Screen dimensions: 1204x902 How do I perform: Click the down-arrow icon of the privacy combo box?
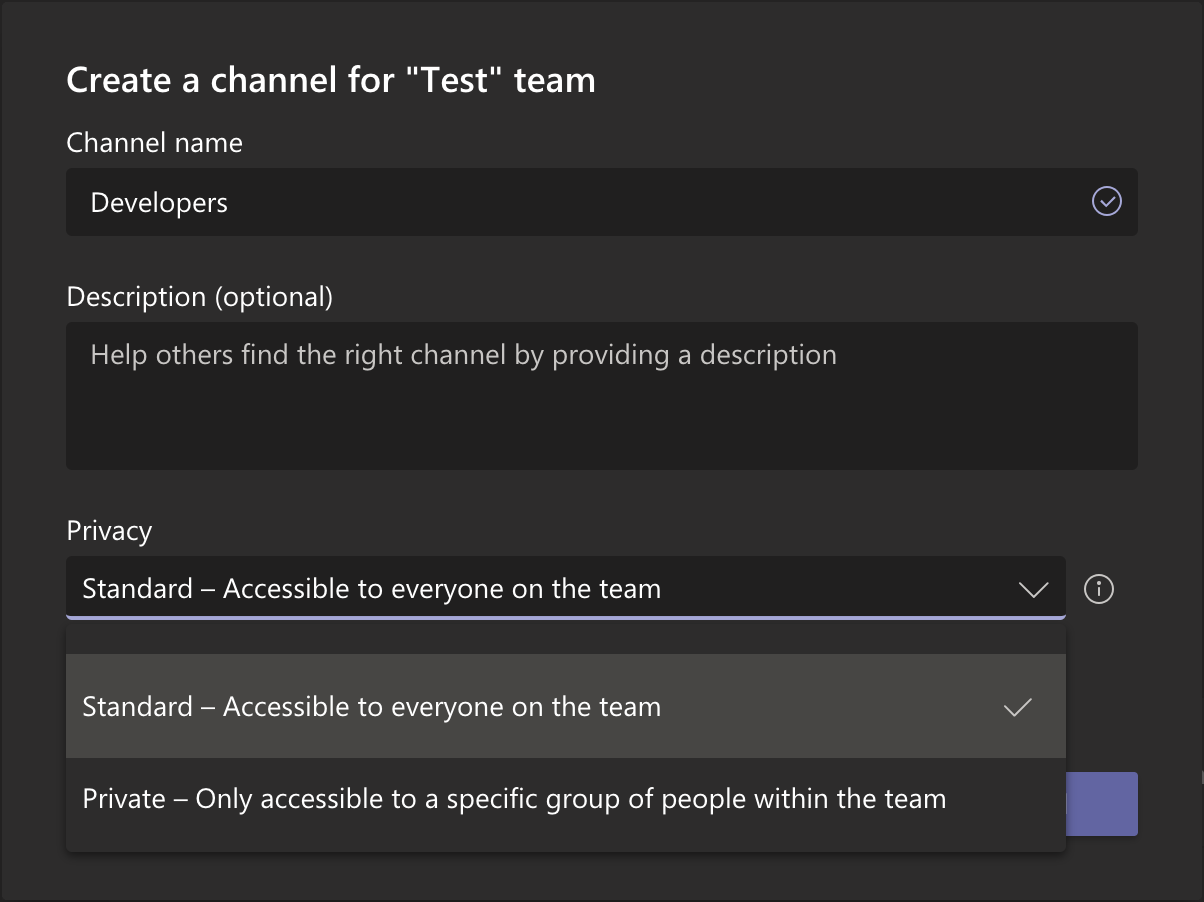pos(1034,589)
